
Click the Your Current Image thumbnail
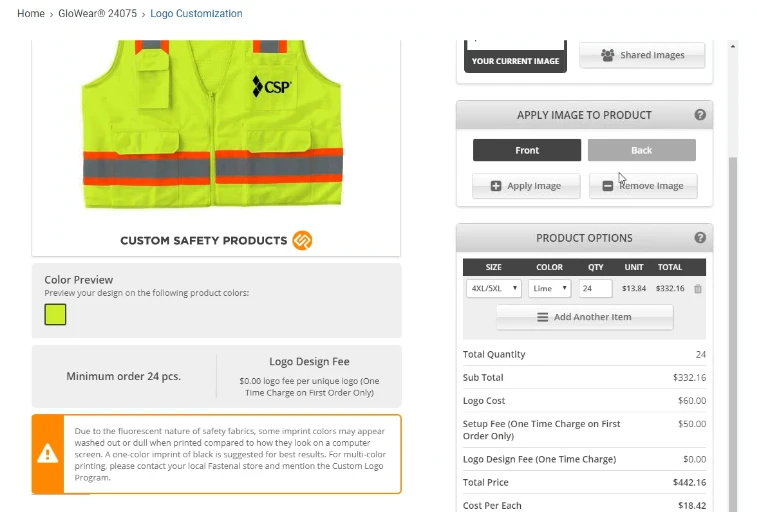coord(515,56)
